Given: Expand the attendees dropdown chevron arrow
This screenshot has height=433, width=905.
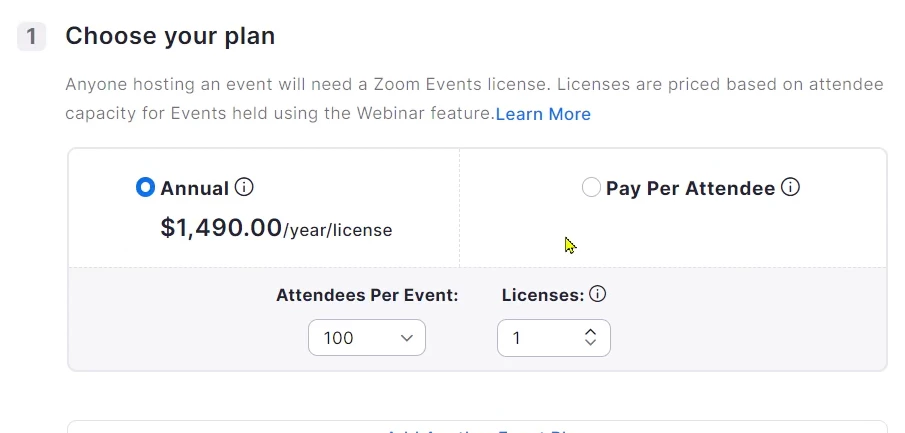Looking at the screenshot, I should [x=407, y=338].
